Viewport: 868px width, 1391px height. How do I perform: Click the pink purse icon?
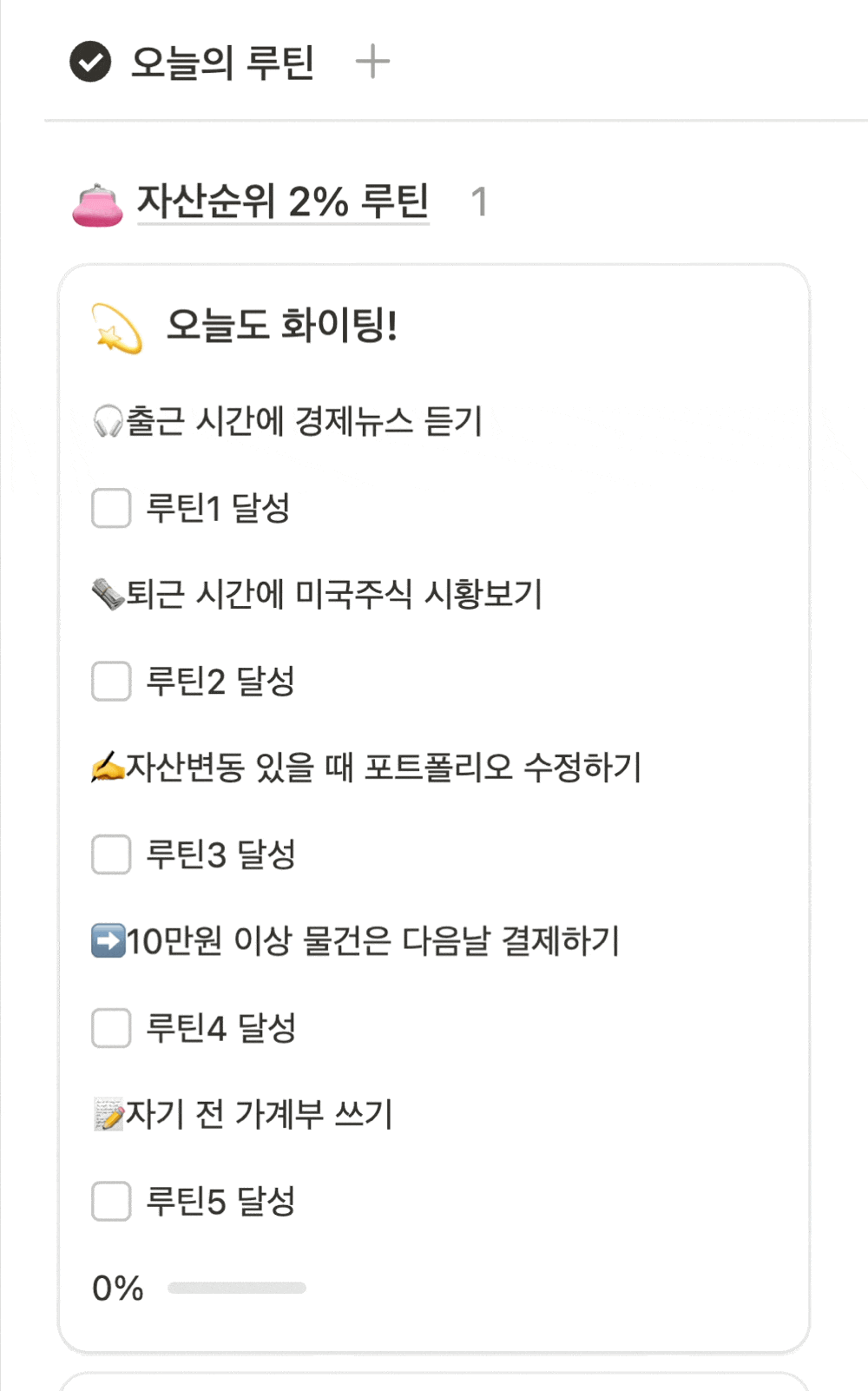97,205
